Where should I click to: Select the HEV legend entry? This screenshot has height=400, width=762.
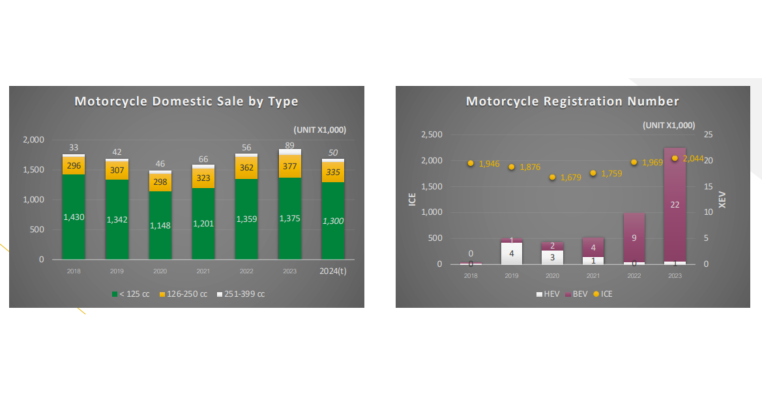point(548,294)
